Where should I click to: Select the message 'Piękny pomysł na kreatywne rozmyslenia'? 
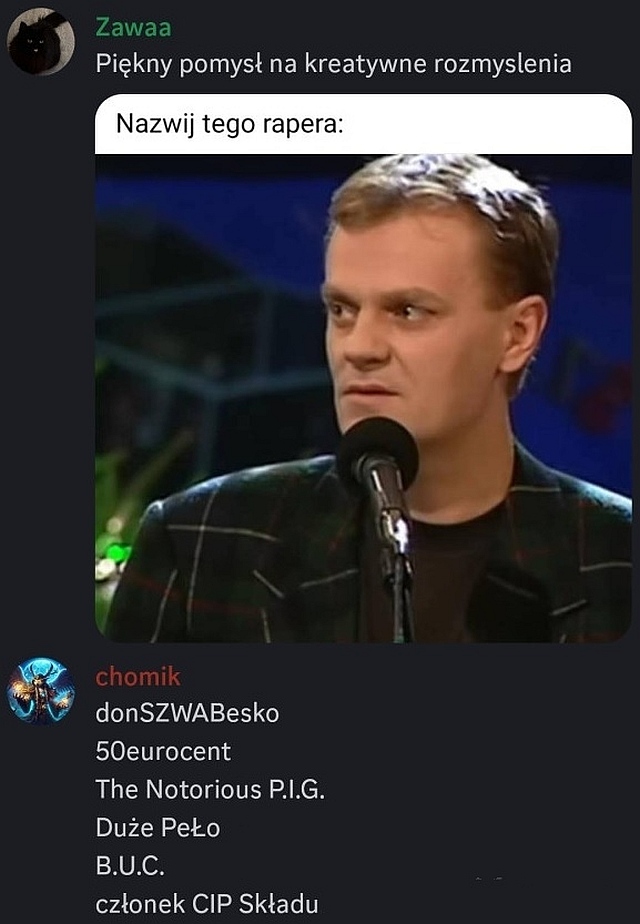click(334, 64)
